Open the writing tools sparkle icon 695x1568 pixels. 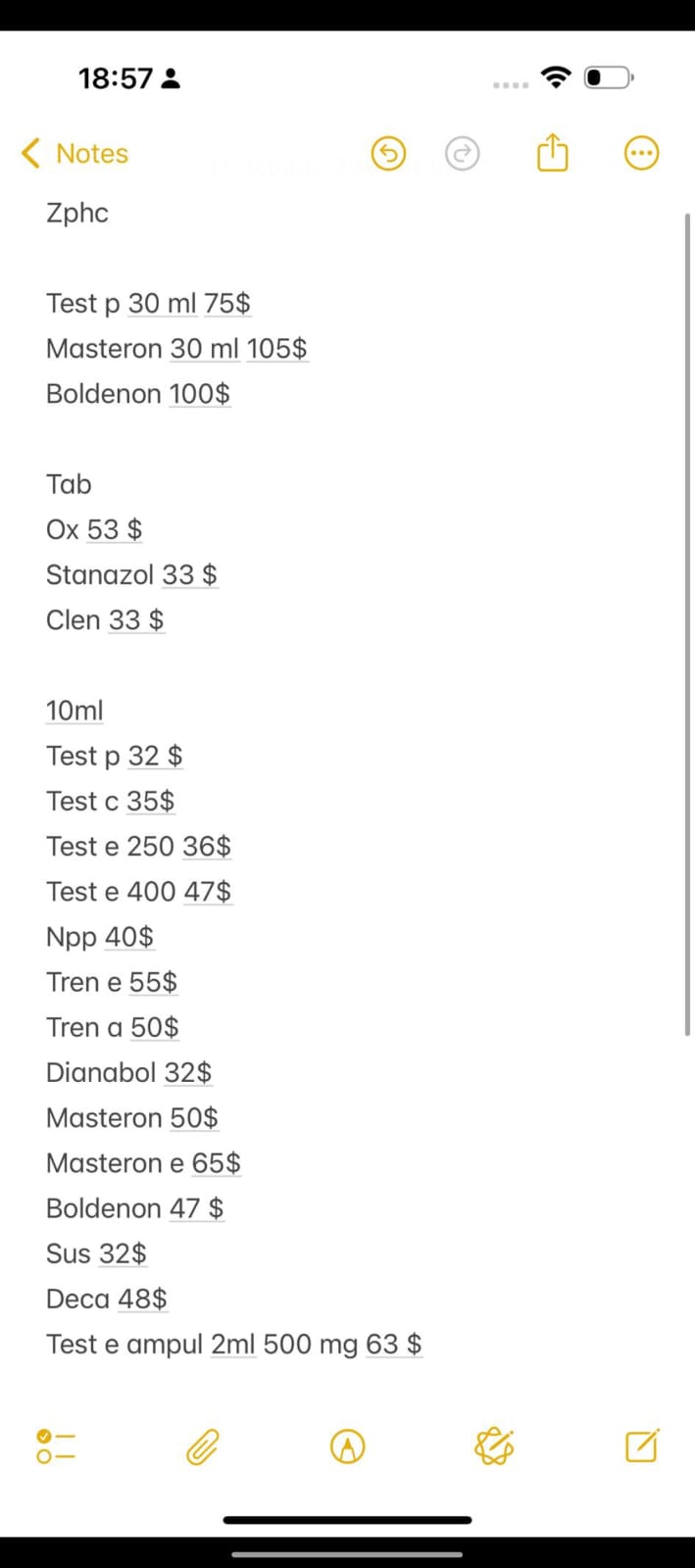tap(494, 1446)
